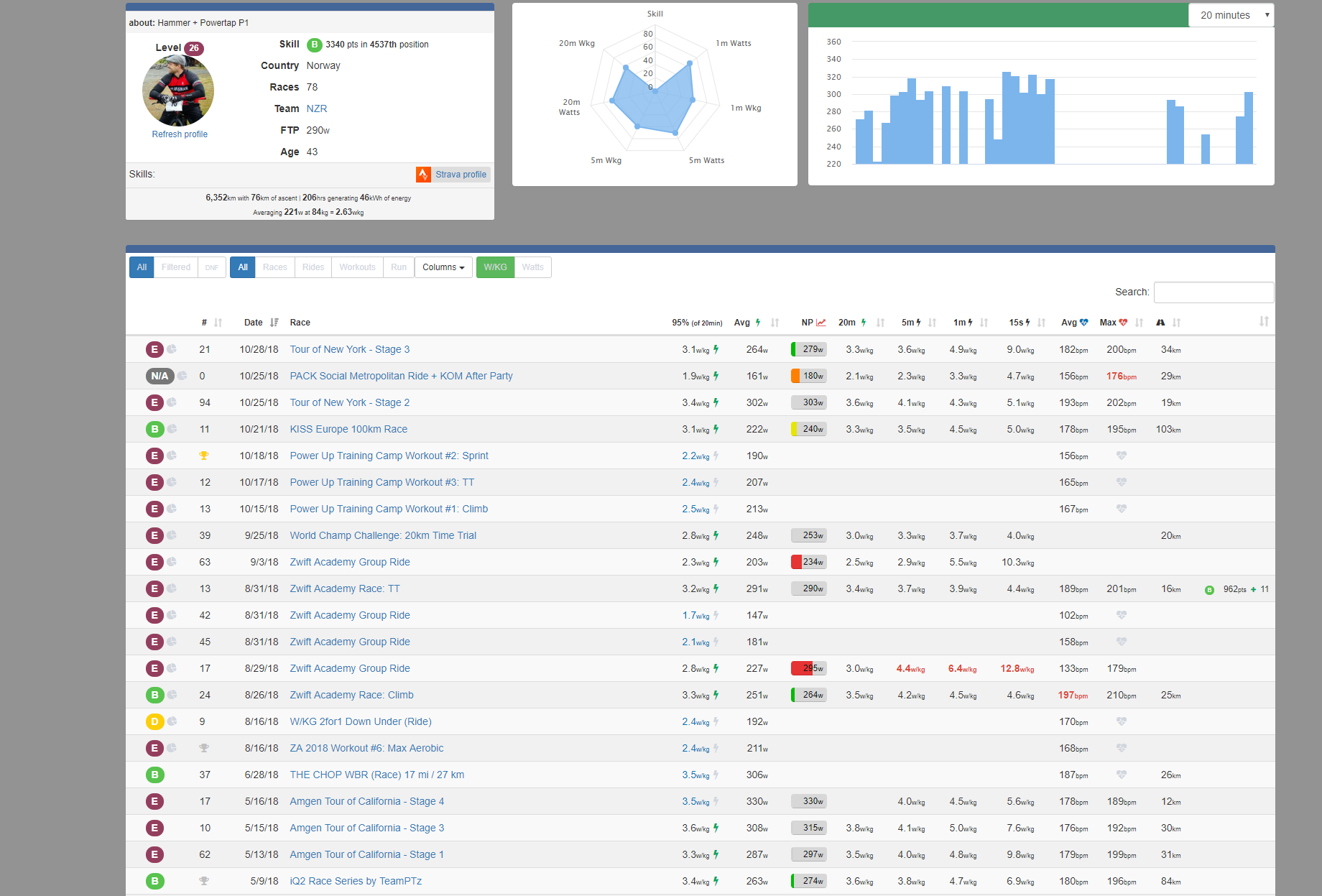The image size is (1322, 896).
Task: Open the KISS Europe 100km Race link
Action: (348, 429)
